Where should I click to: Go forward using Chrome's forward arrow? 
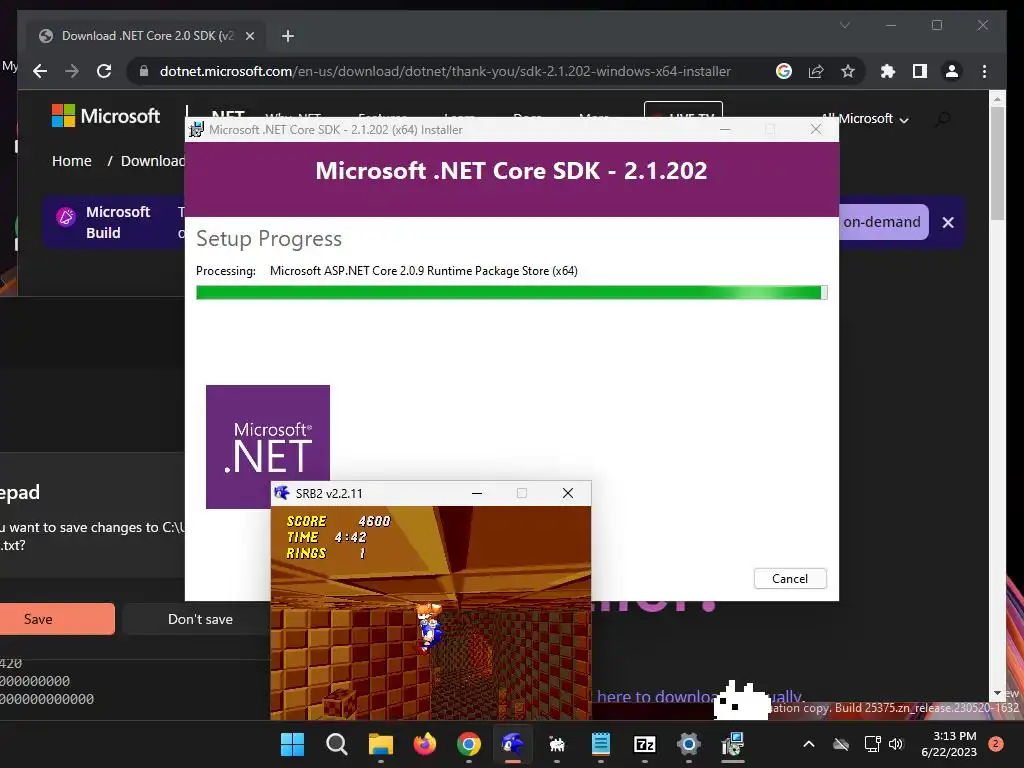click(x=72, y=71)
